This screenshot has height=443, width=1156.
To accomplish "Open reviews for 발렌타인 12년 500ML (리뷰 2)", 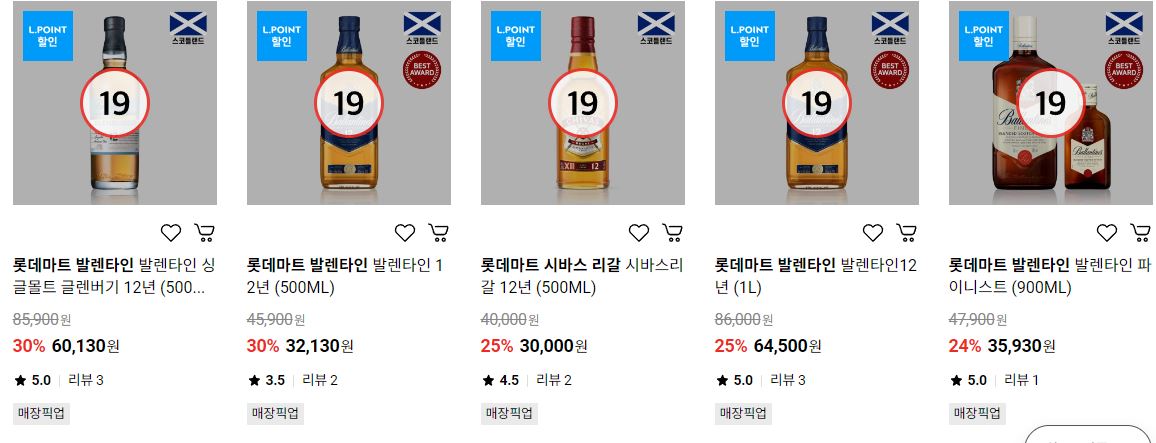I will tap(320, 380).
